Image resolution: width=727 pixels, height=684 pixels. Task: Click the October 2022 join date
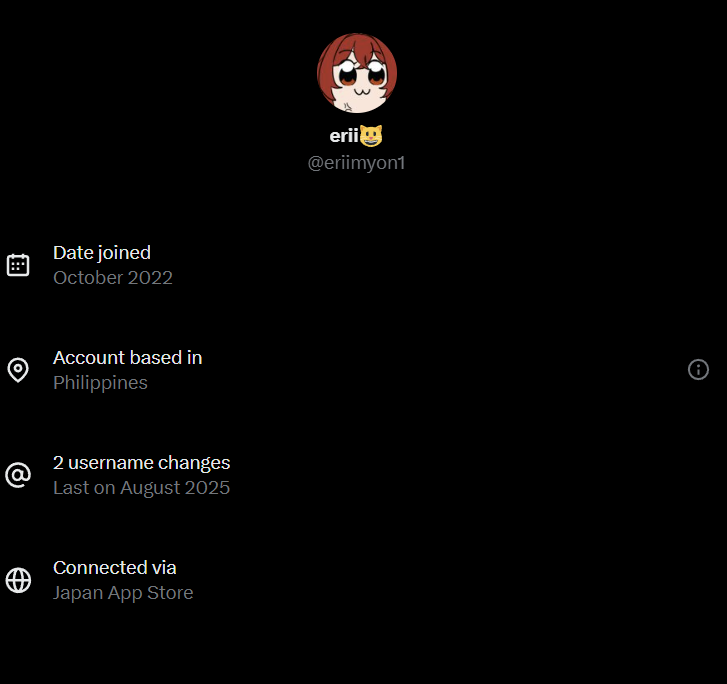(113, 278)
